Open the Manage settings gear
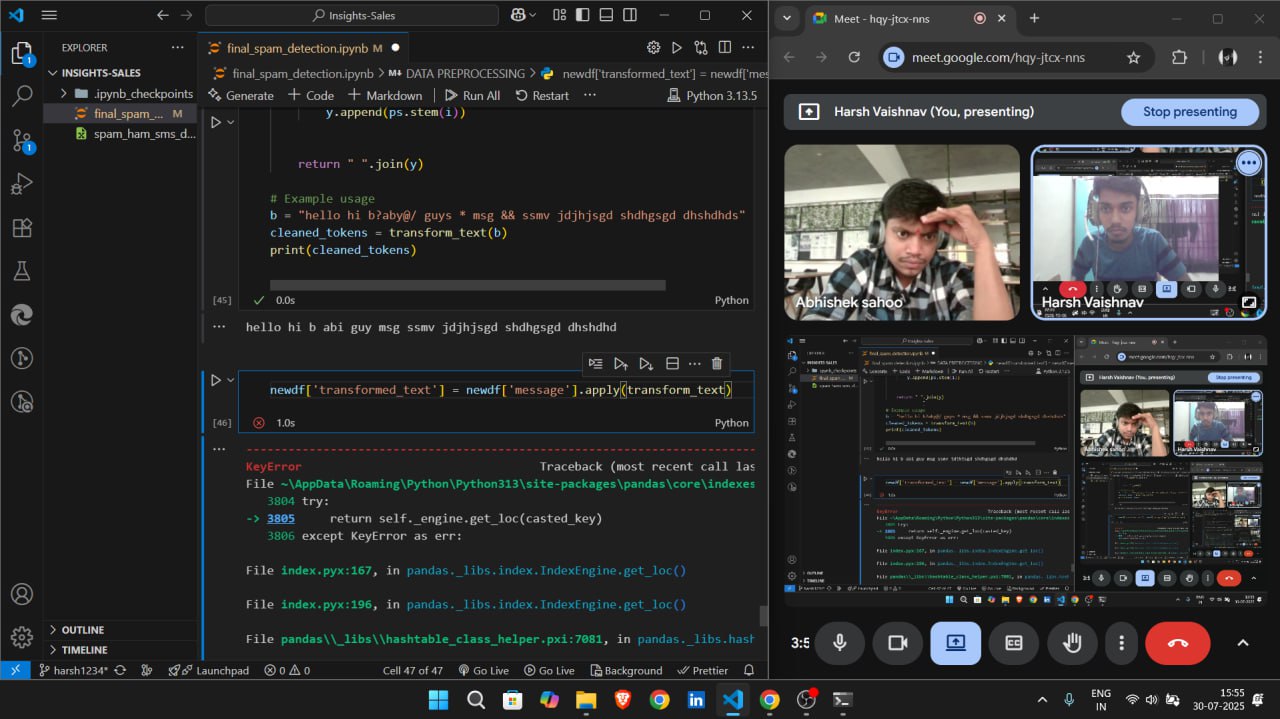 coord(22,637)
